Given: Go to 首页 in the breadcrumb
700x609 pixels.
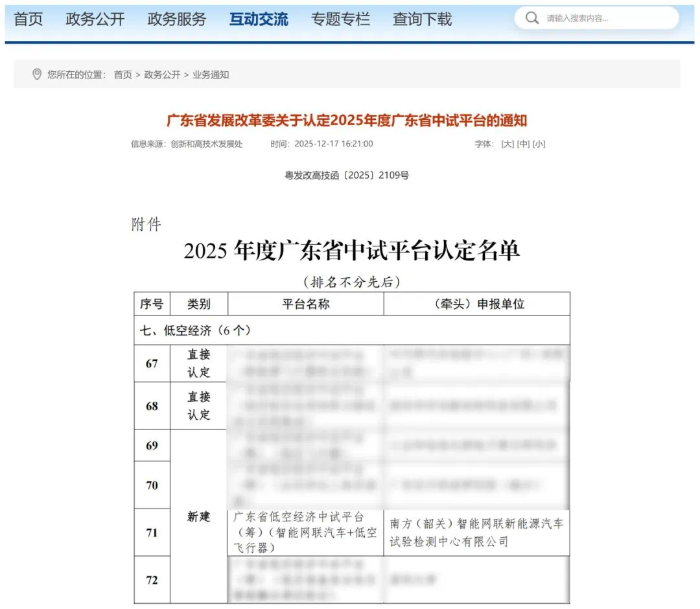Looking at the screenshot, I should tap(123, 75).
